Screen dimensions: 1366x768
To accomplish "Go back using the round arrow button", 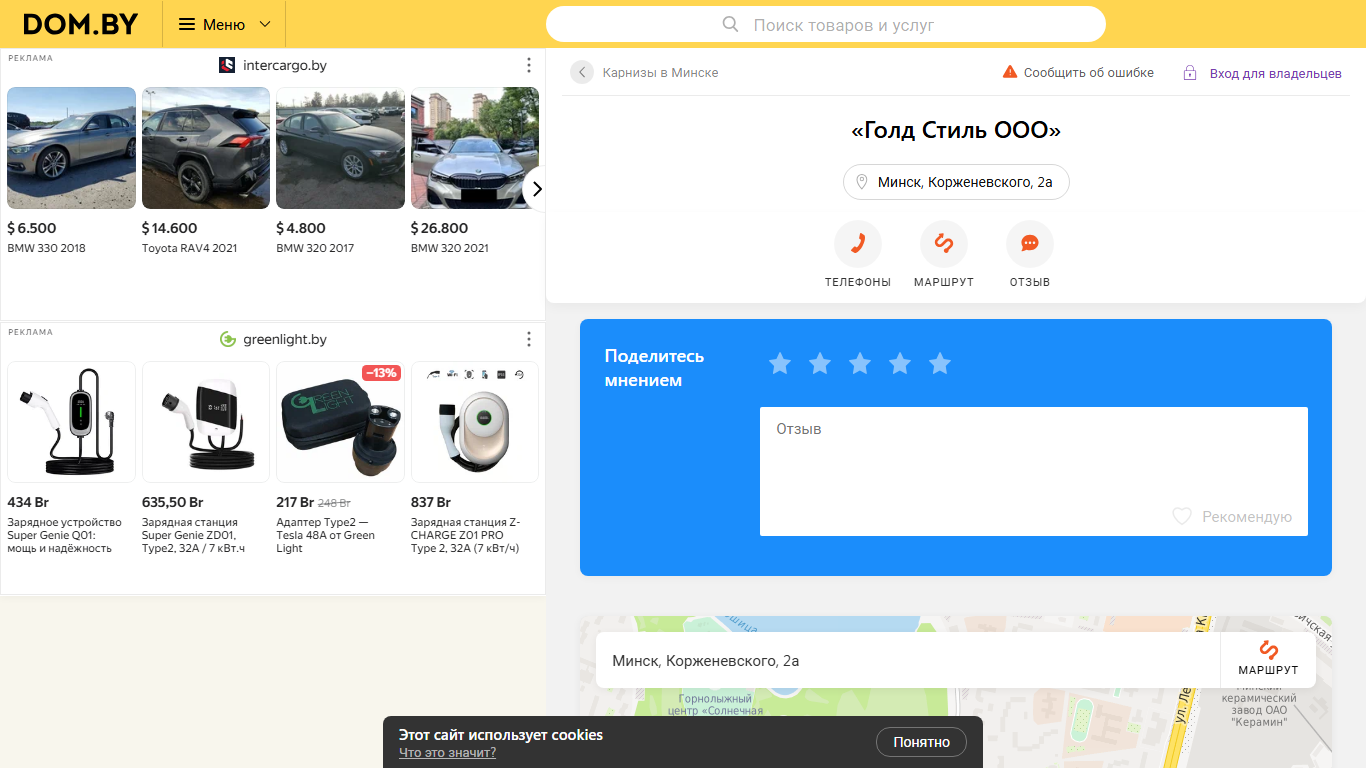I will click(582, 72).
